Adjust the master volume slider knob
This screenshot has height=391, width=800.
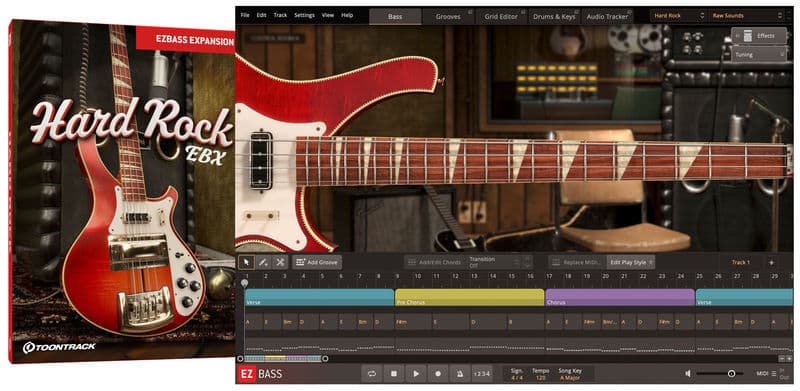[x=731, y=374]
